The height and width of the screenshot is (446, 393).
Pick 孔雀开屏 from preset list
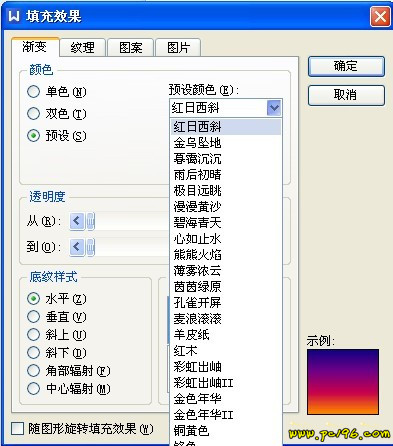click(226, 303)
